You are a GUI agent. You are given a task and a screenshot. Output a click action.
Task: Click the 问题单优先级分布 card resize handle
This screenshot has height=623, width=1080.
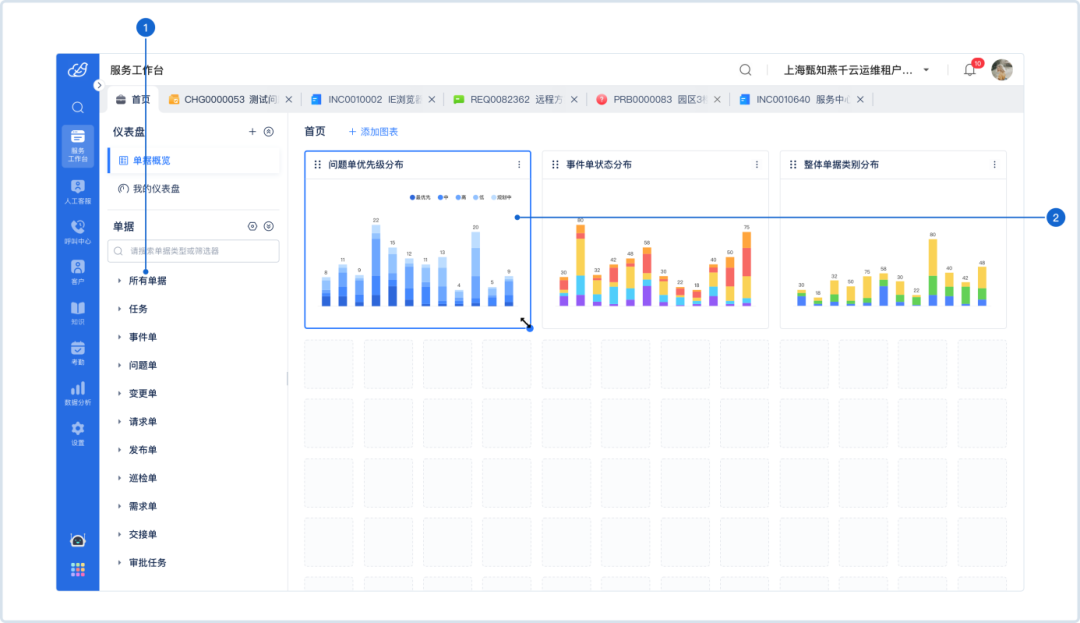coord(529,328)
